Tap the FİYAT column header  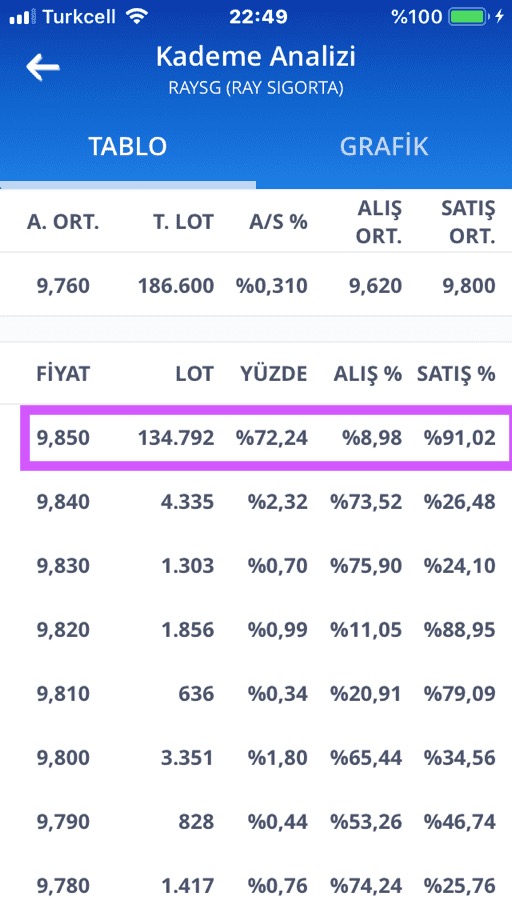click(x=63, y=374)
